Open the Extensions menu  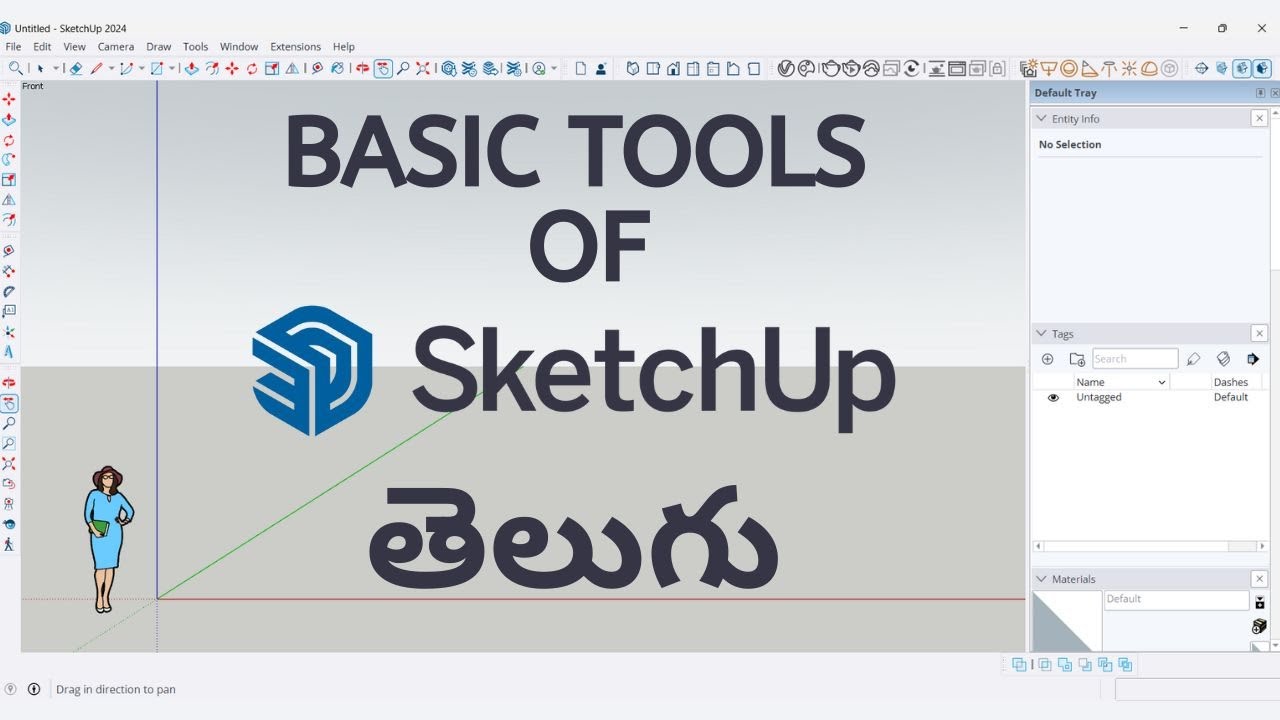click(x=296, y=47)
